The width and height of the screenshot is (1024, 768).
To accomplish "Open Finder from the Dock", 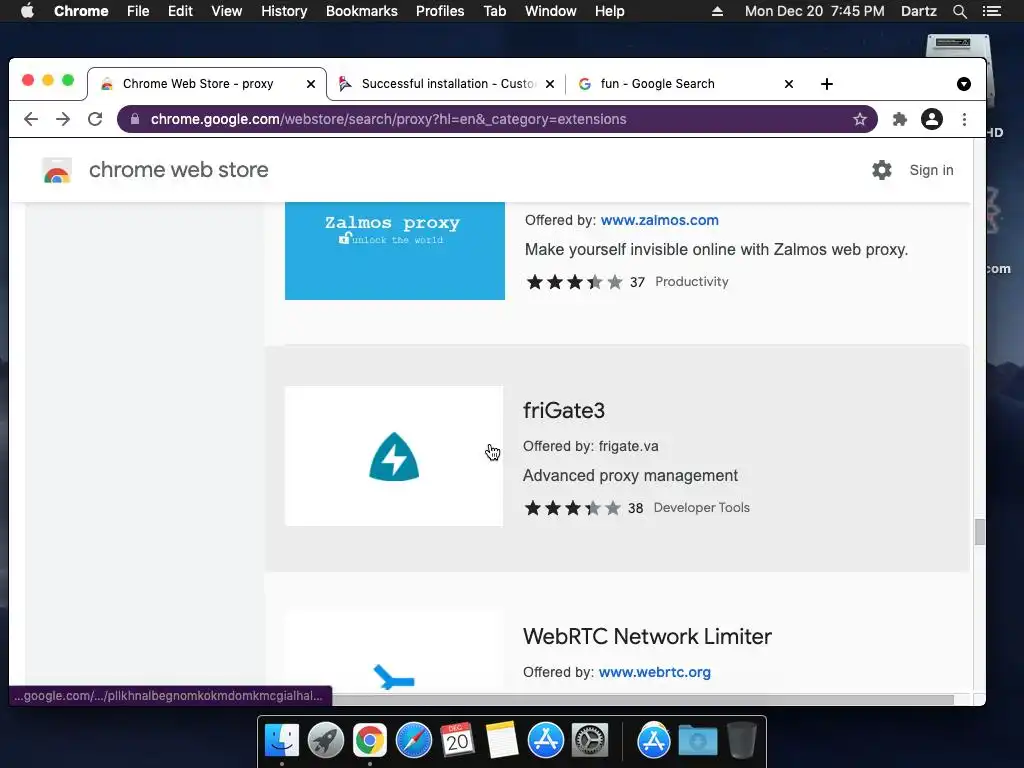I will [x=282, y=741].
